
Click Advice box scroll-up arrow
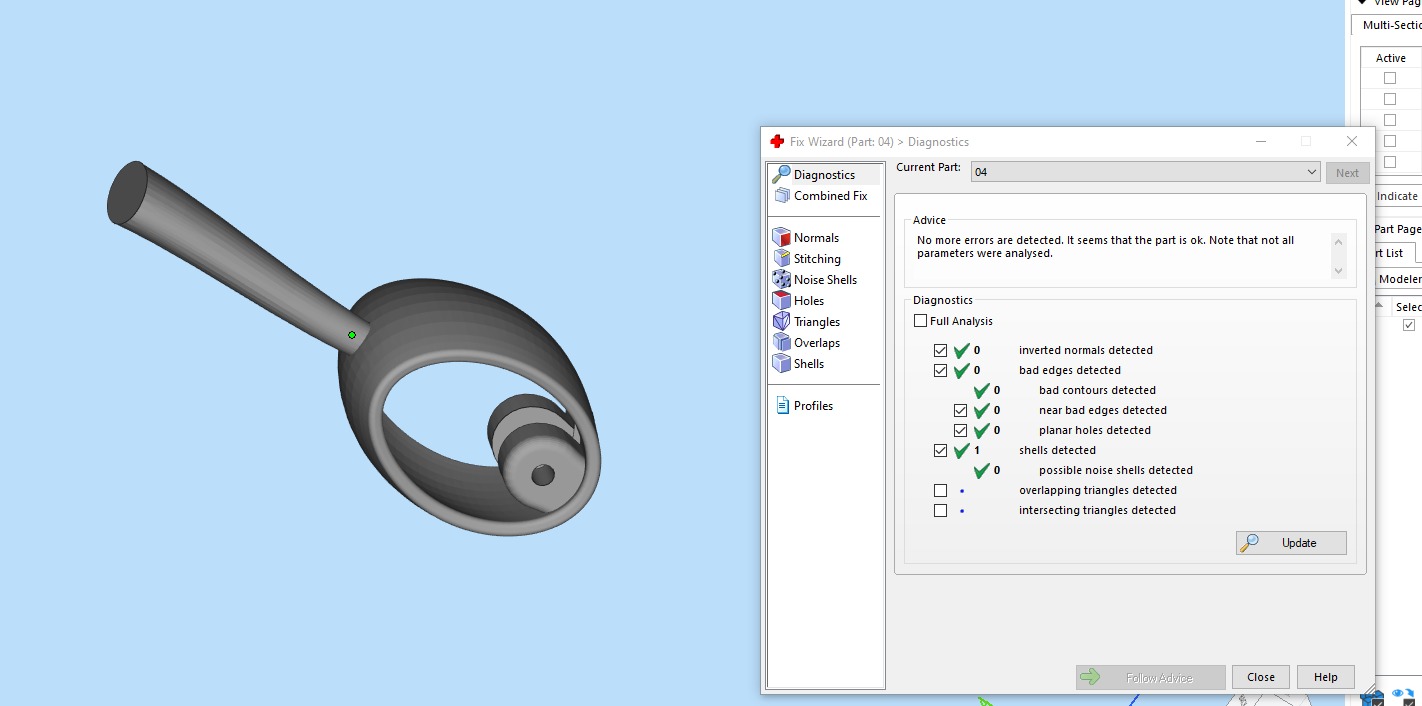1339,241
